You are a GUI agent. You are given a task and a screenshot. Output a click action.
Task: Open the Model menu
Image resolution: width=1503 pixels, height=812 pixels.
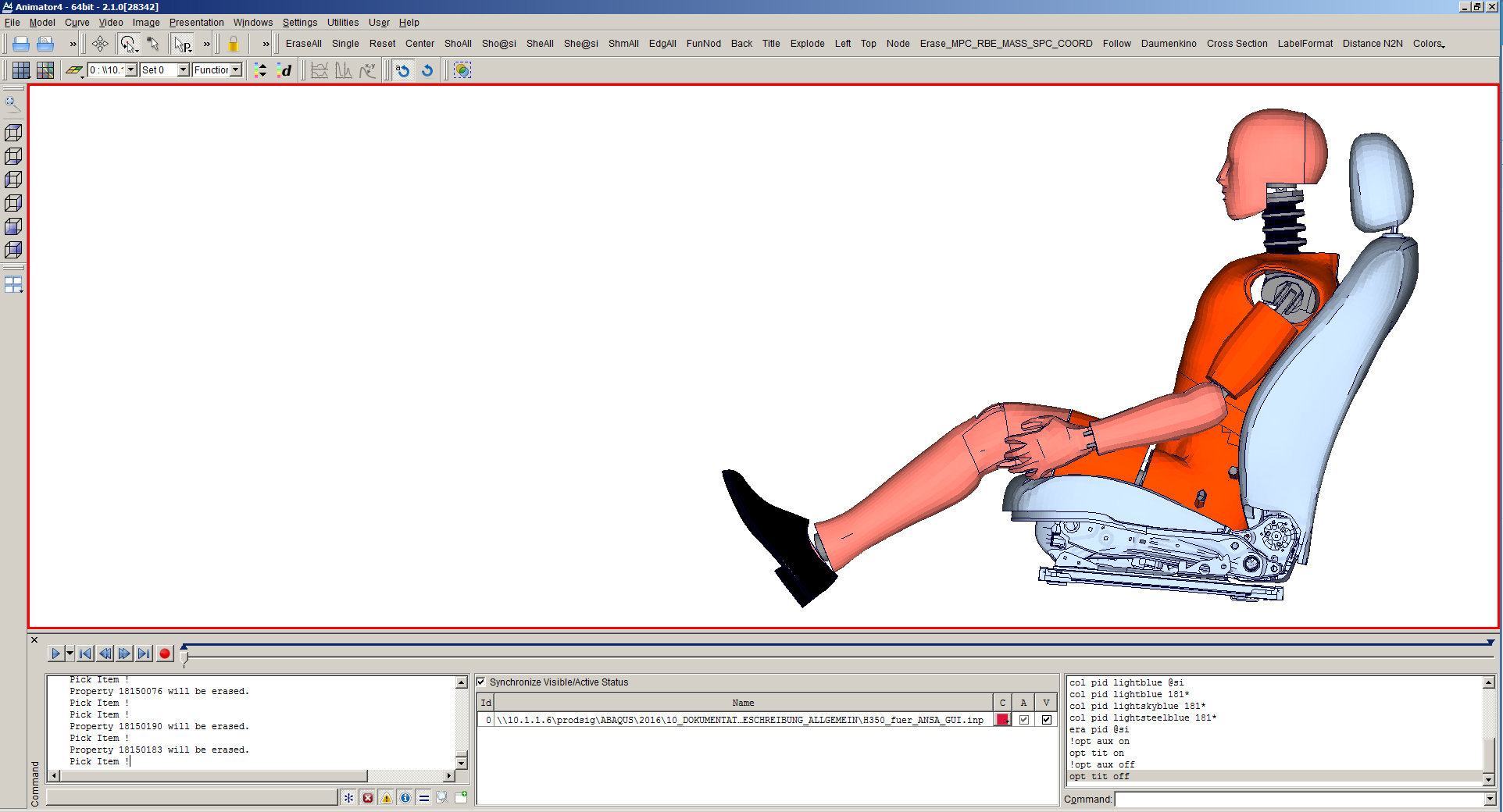pyautogui.click(x=42, y=22)
